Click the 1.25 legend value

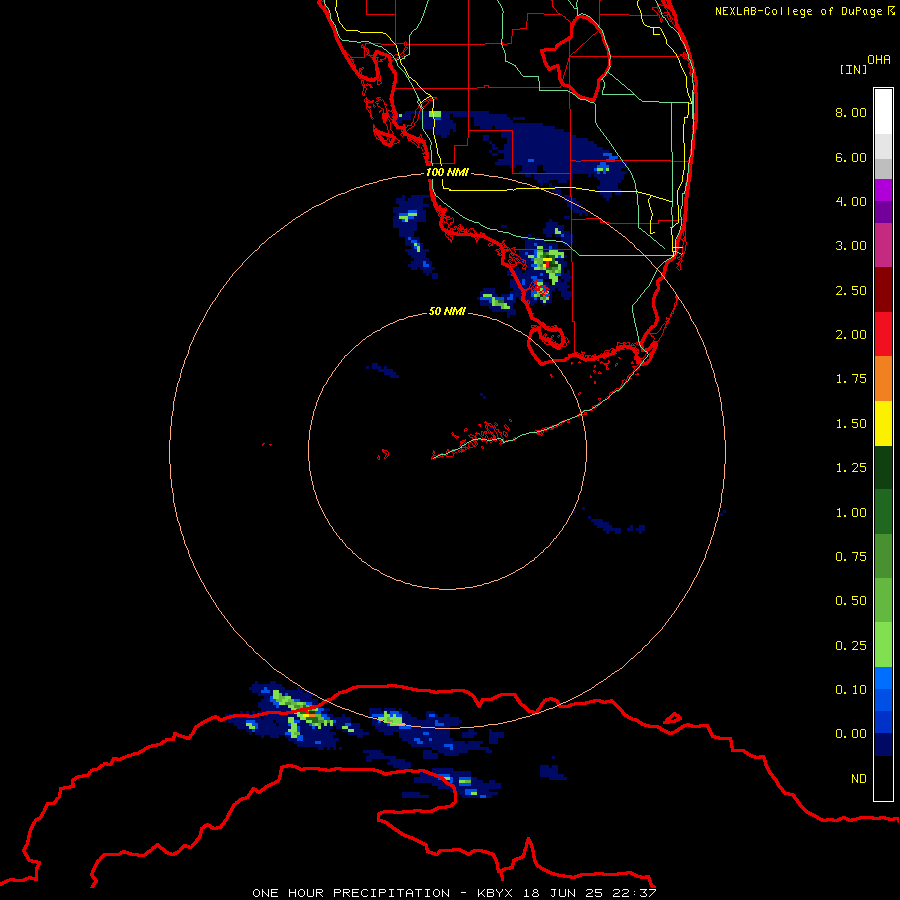point(851,468)
